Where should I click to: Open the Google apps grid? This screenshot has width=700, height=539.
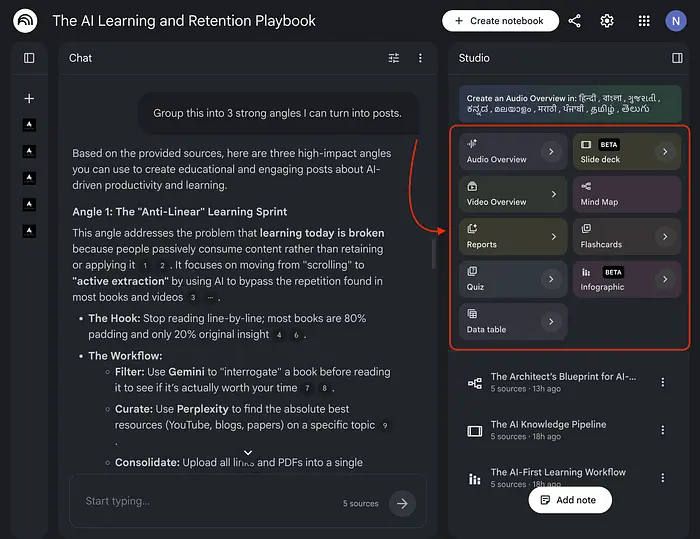coord(644,21)
